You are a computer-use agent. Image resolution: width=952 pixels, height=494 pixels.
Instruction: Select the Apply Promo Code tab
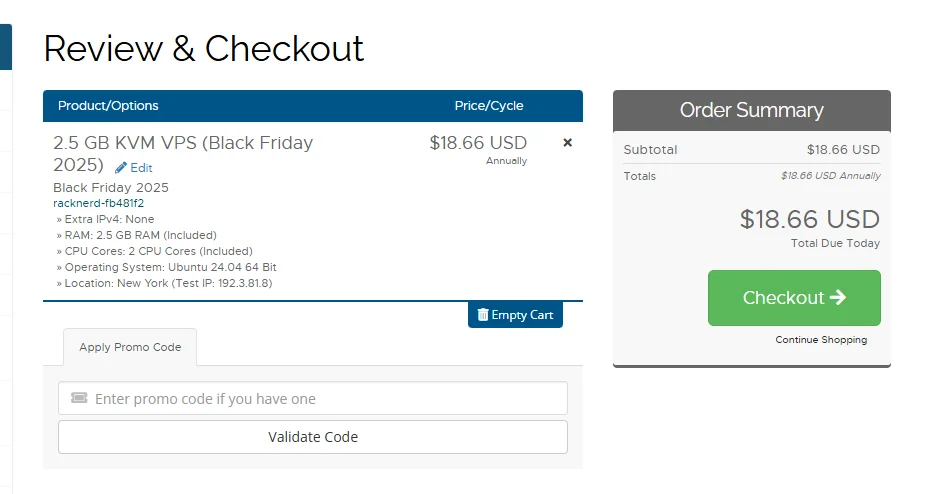click(x=130, y=347)
